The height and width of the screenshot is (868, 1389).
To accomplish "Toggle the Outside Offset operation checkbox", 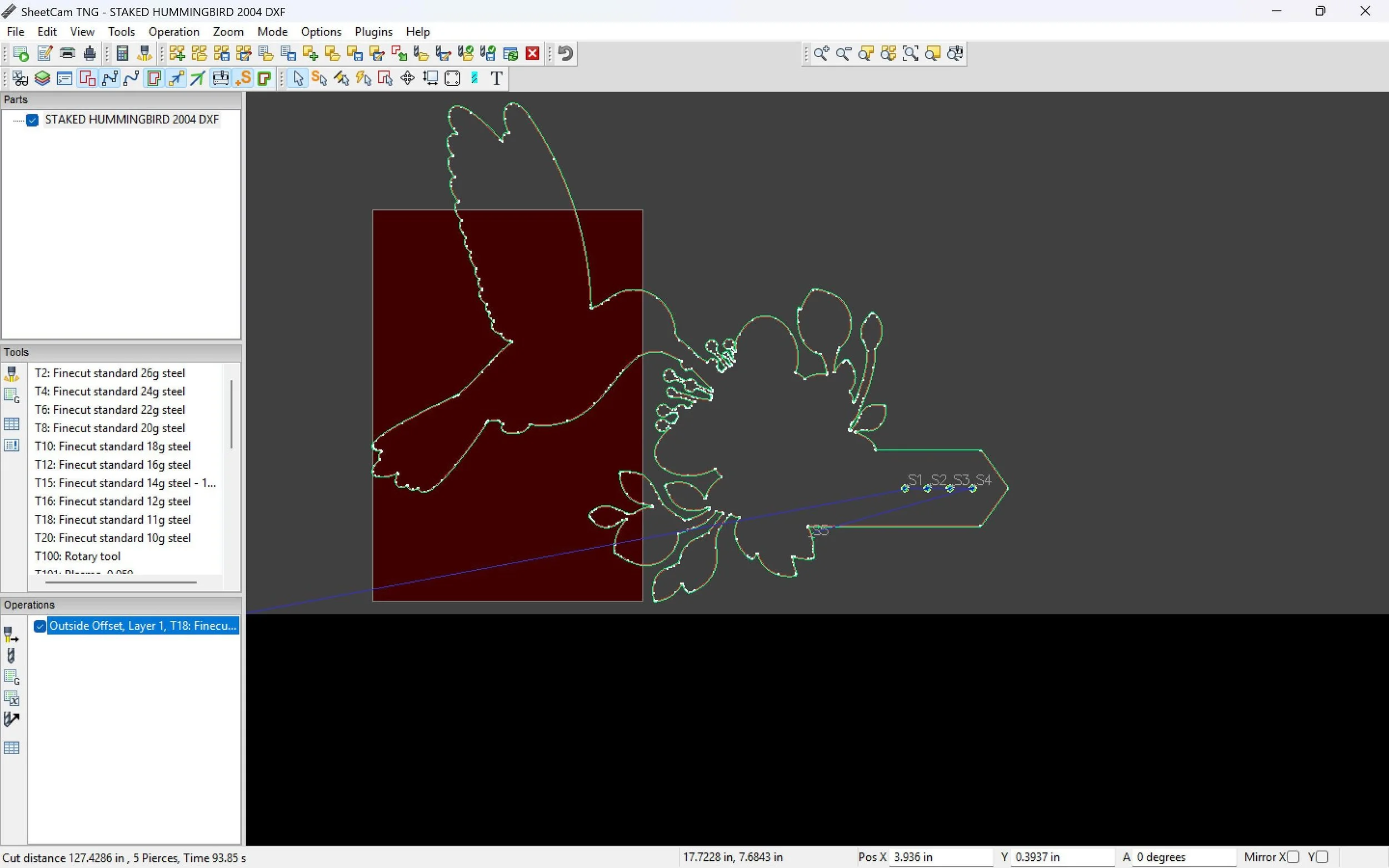I will (x=39, y=626).
